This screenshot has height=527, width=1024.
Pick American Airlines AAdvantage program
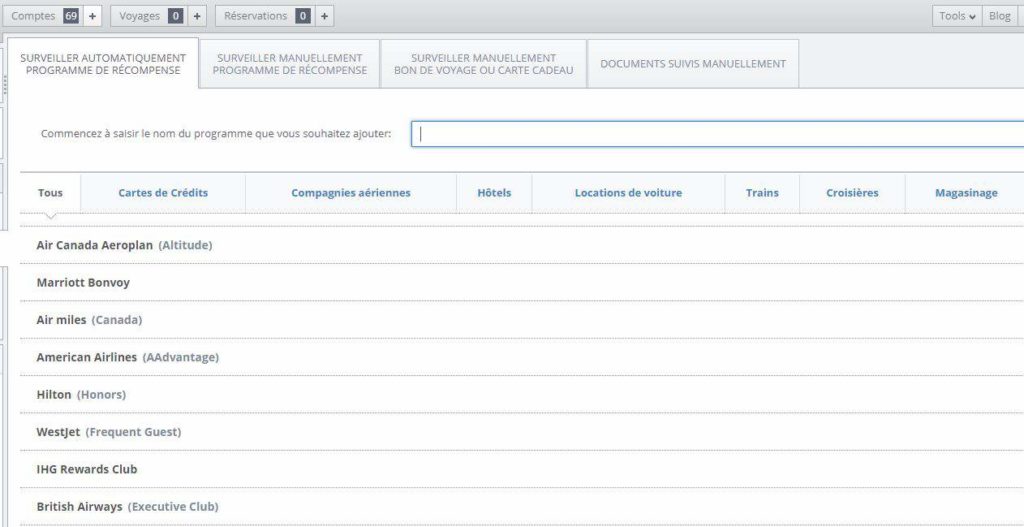pyautogui.click(x=127, y=357)
